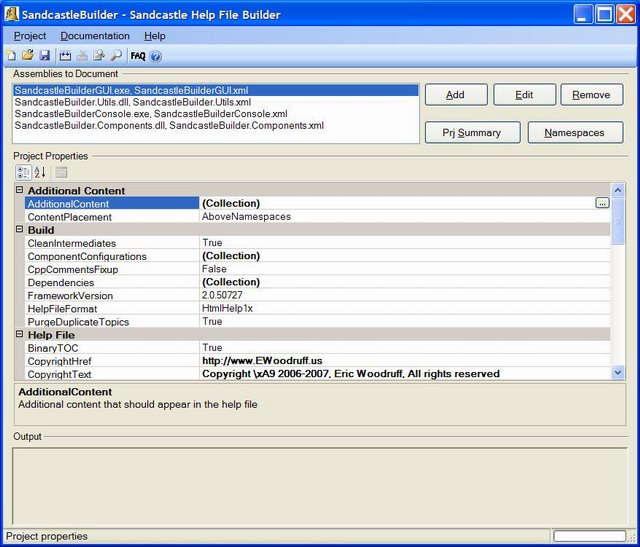This screenshot has width=640, height=547.
Task: Select SandcastleBuilderGUI.exe assembly entry
Action: (216, 90)
